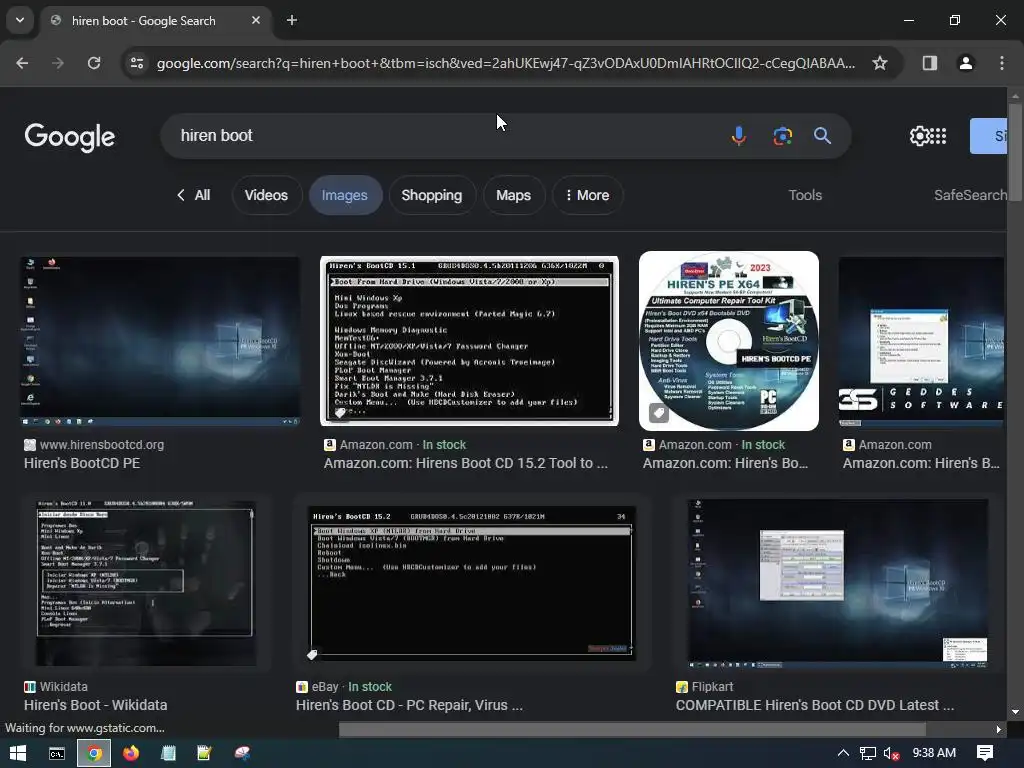Viewport: 1024px width, 768px height.
Task: Bookmark this page with the star icon
Action: (880, 63)
